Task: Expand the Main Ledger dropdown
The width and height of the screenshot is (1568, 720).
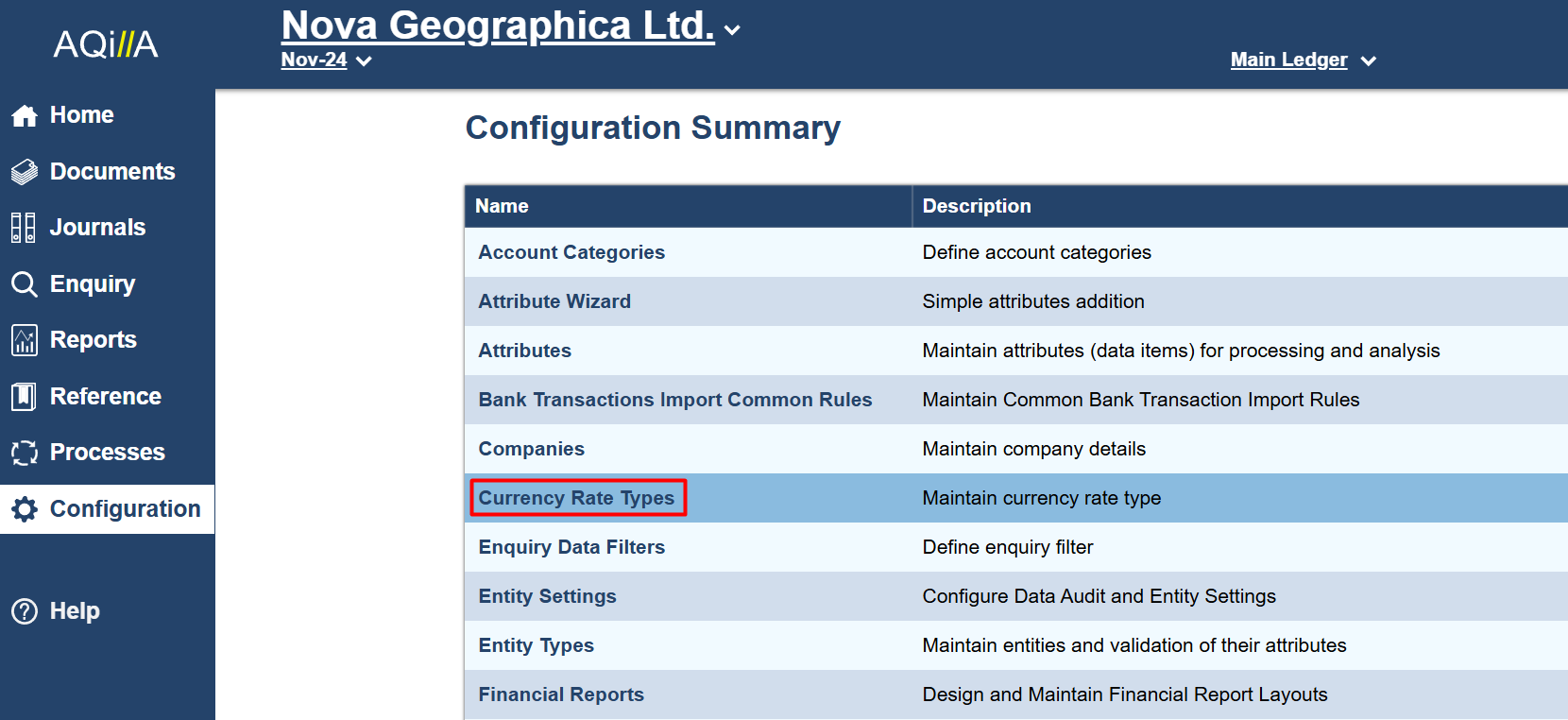Action: pos(1368,61)
